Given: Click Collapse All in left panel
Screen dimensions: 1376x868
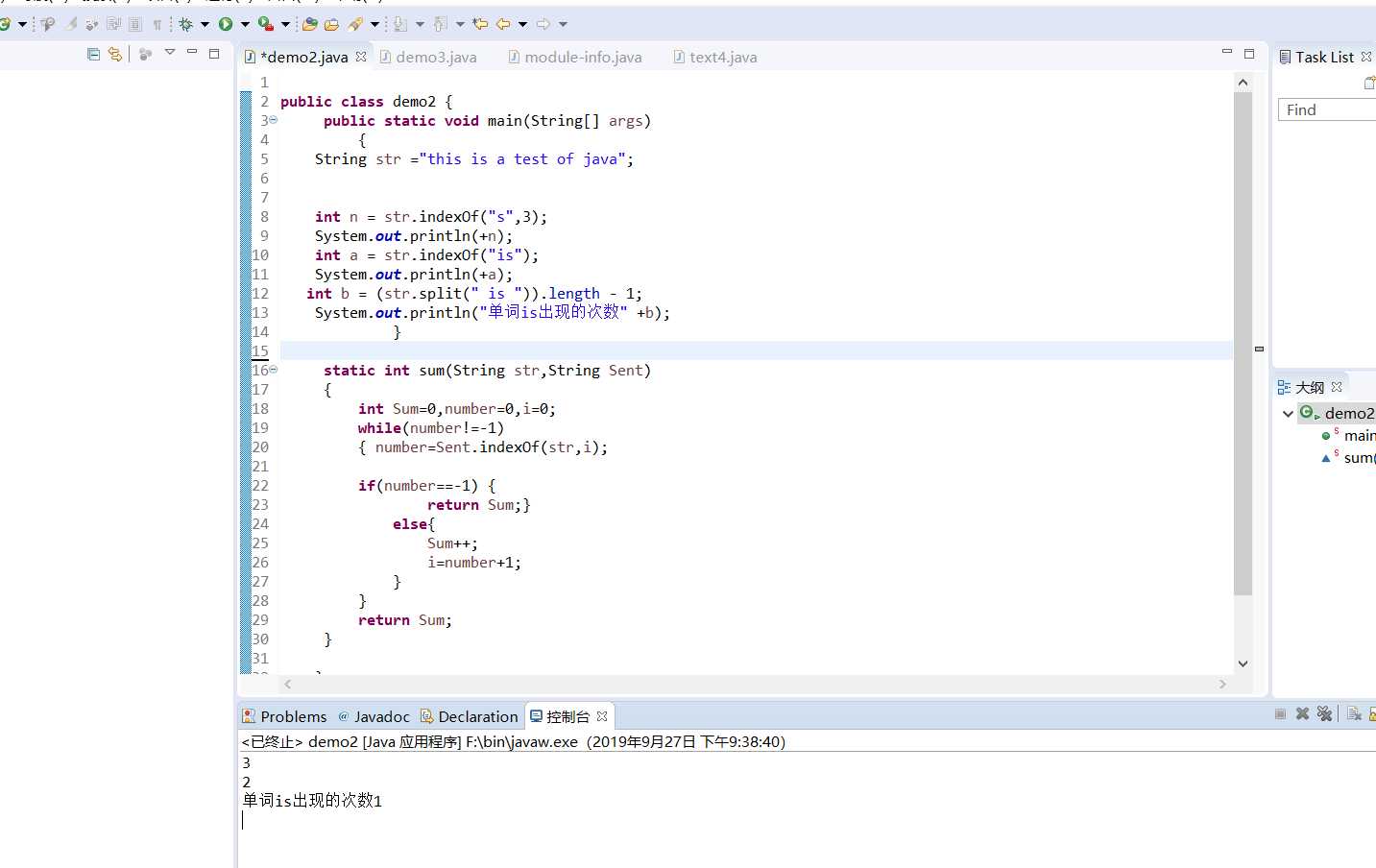Looking at the screenshot, I should 93,54.
